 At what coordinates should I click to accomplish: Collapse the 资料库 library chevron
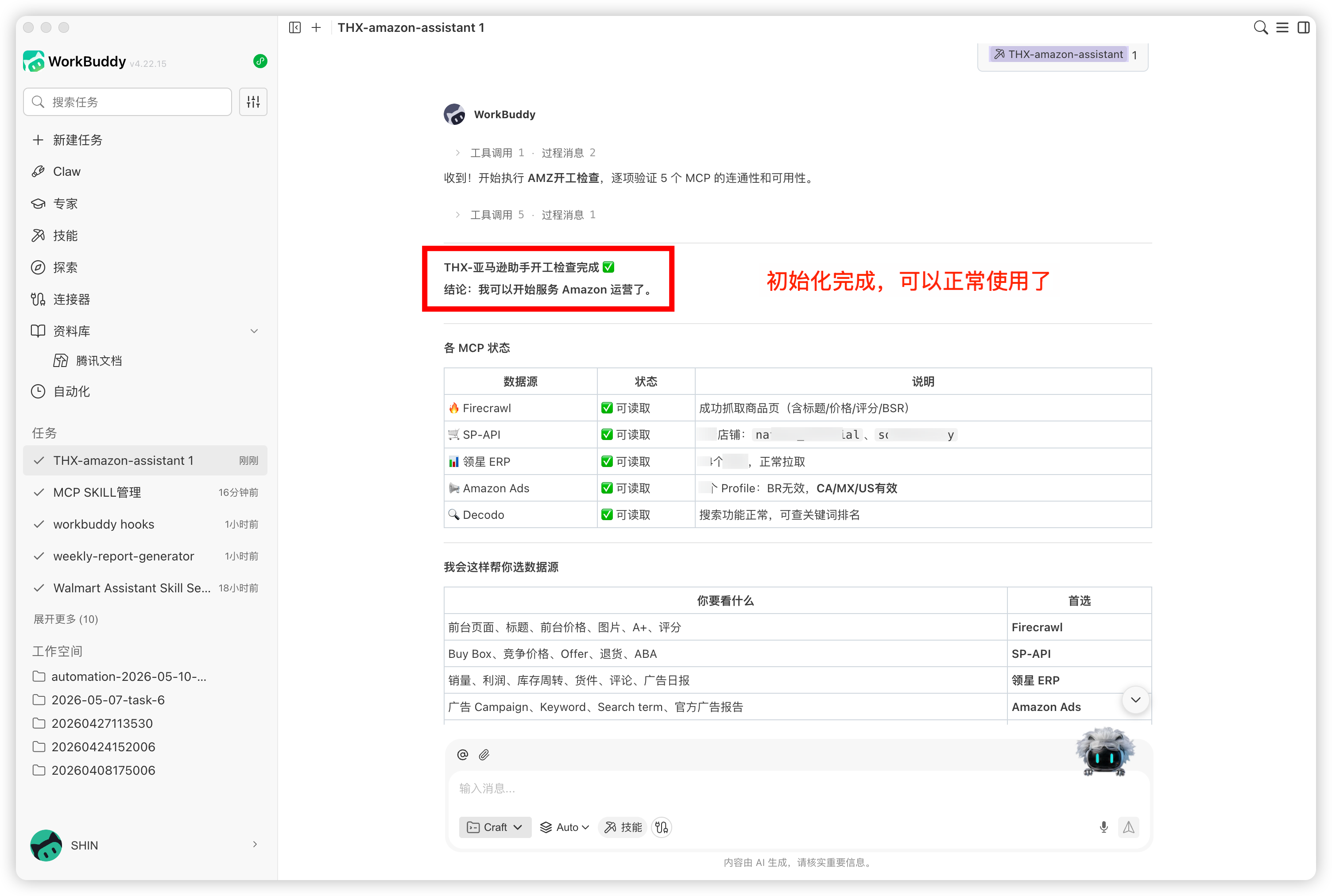click(x=254, y=331)
